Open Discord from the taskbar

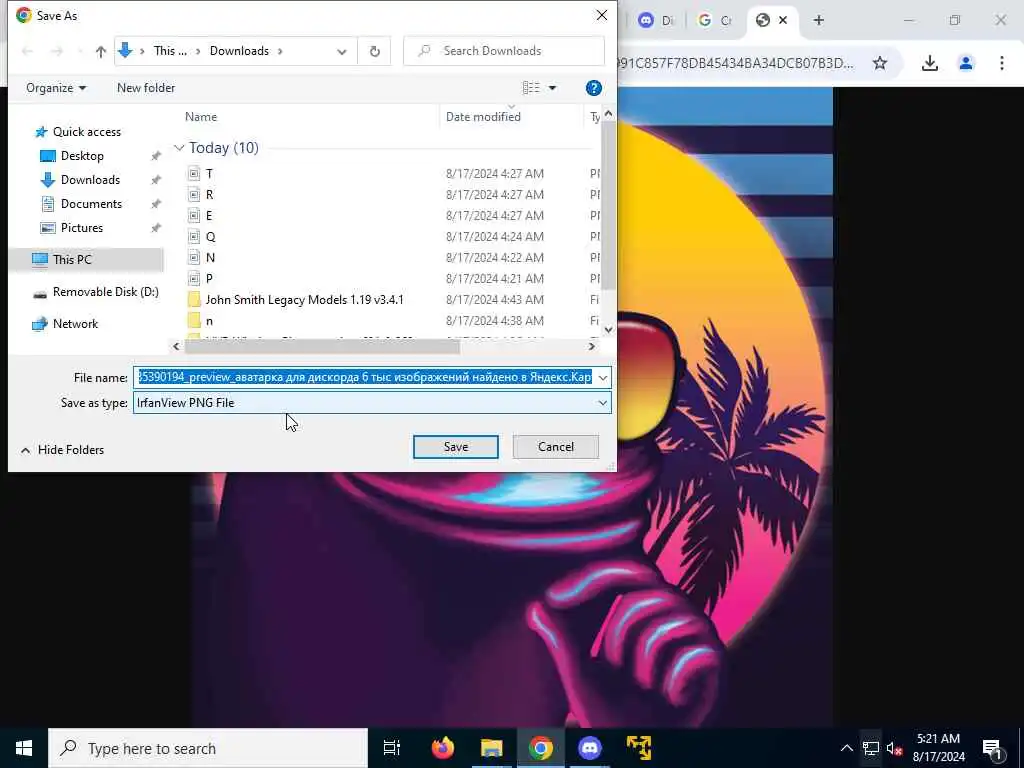click(590, 748)
